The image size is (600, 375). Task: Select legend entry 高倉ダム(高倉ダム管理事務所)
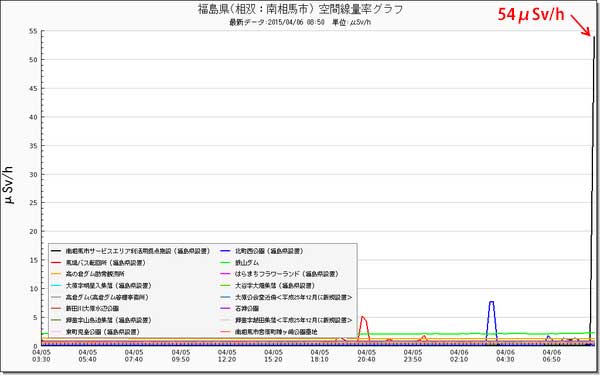click(107, 297)
